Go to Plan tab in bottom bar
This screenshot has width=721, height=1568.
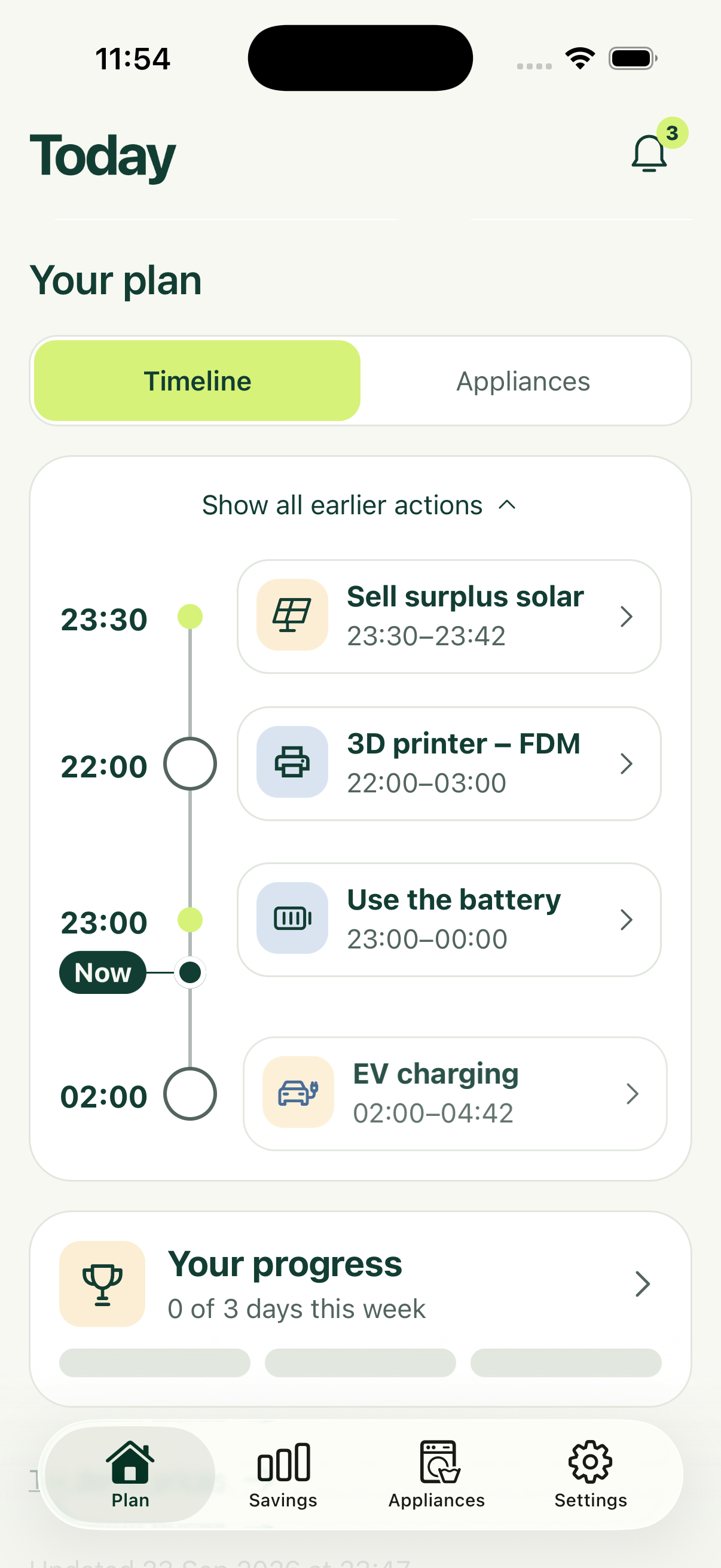point(130,1475)
